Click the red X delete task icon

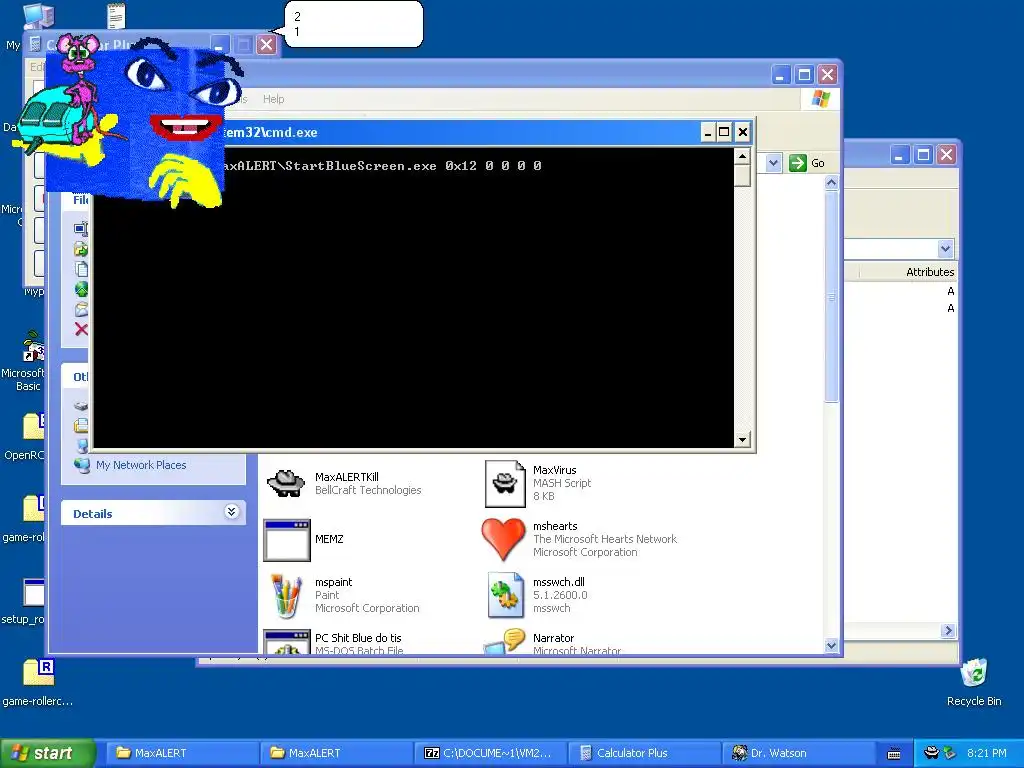click(x=81, y=329)
